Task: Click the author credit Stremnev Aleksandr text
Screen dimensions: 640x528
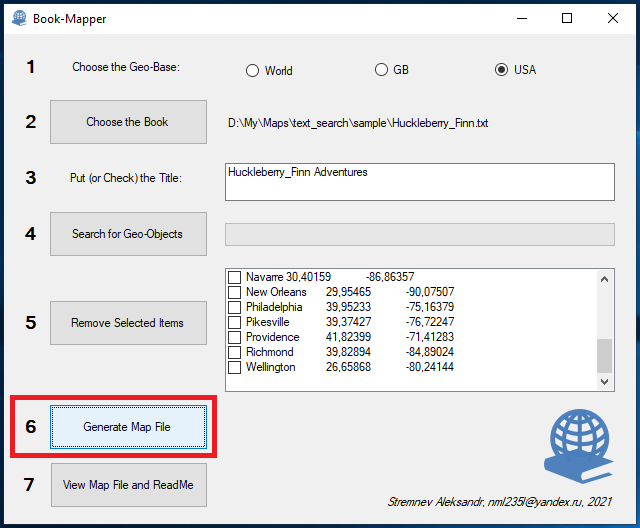Action: point(499,501)
